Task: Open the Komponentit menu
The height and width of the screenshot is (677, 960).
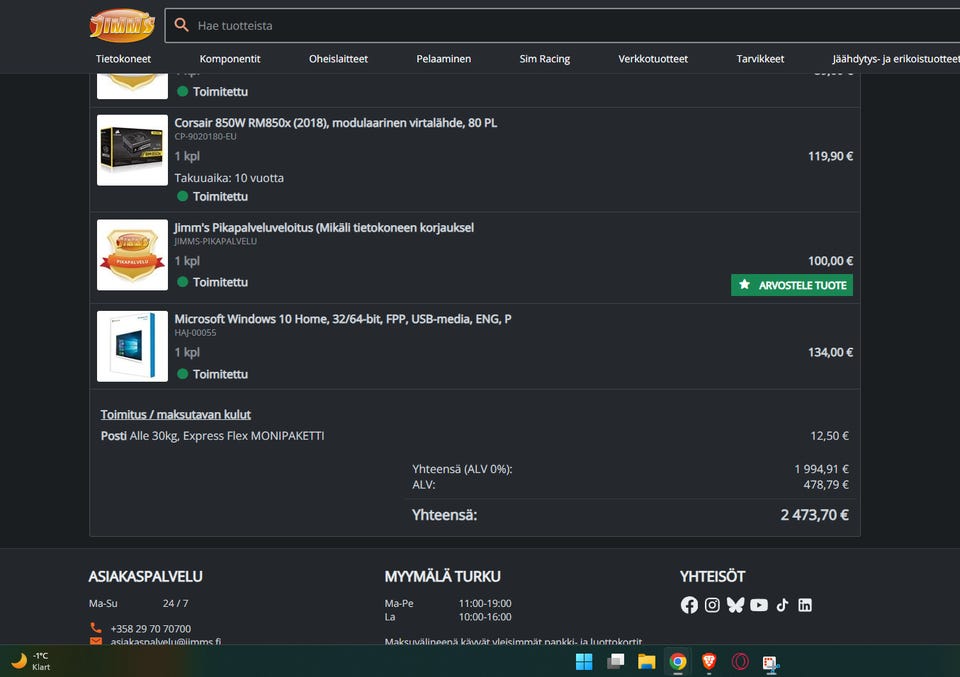Action: (x=230, y=59)
